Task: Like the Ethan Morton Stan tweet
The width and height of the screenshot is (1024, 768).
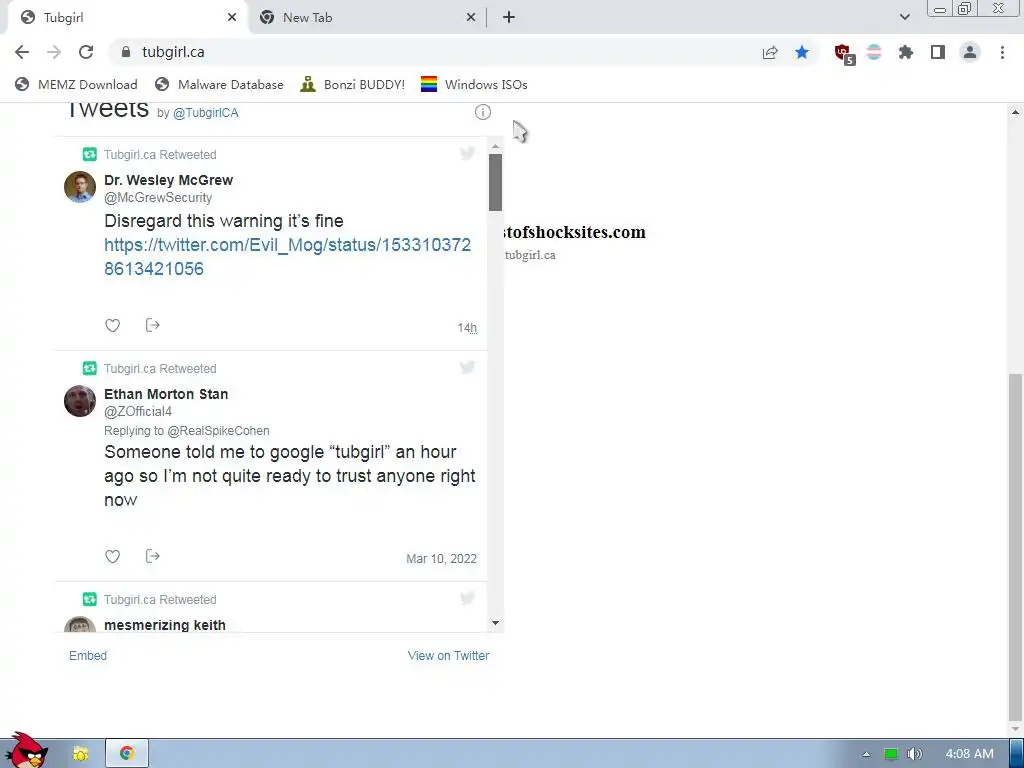Action: [112, 556]
